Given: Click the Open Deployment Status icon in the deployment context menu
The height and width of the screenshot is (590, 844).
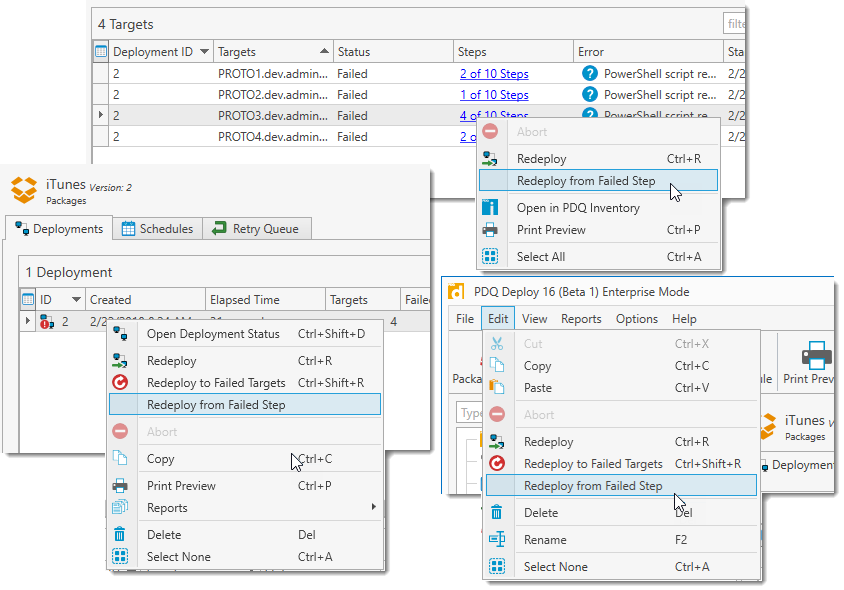Looking at the screenshot, I should click(120, 334).
